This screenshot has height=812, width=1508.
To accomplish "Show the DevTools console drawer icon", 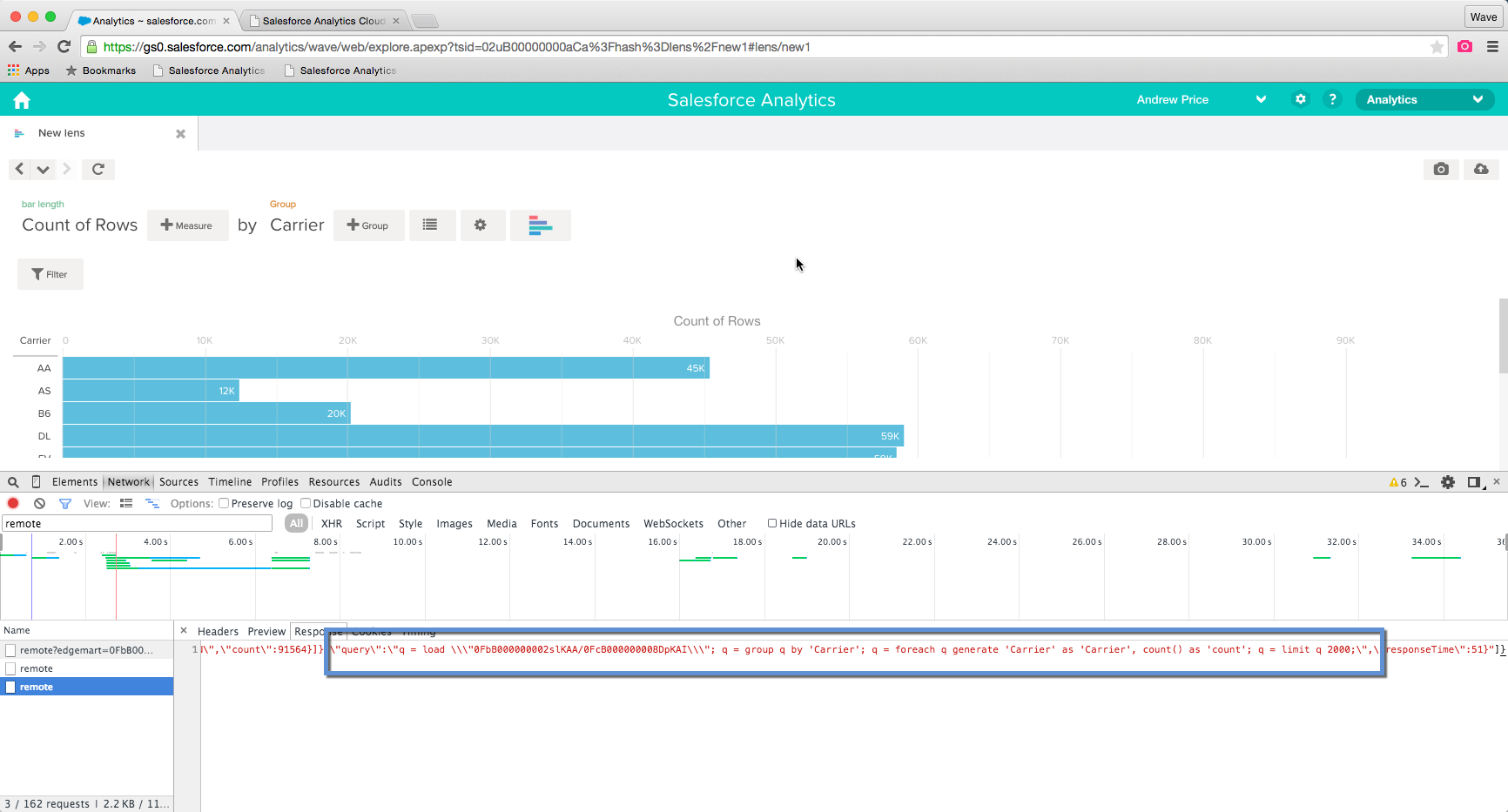I will [x=1422, y=482].
